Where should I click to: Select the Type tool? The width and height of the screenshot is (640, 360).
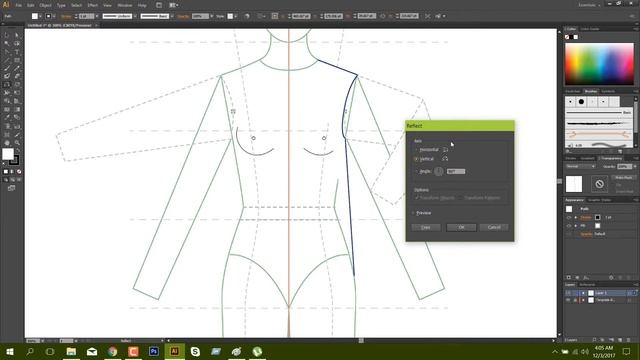point(17,52)
